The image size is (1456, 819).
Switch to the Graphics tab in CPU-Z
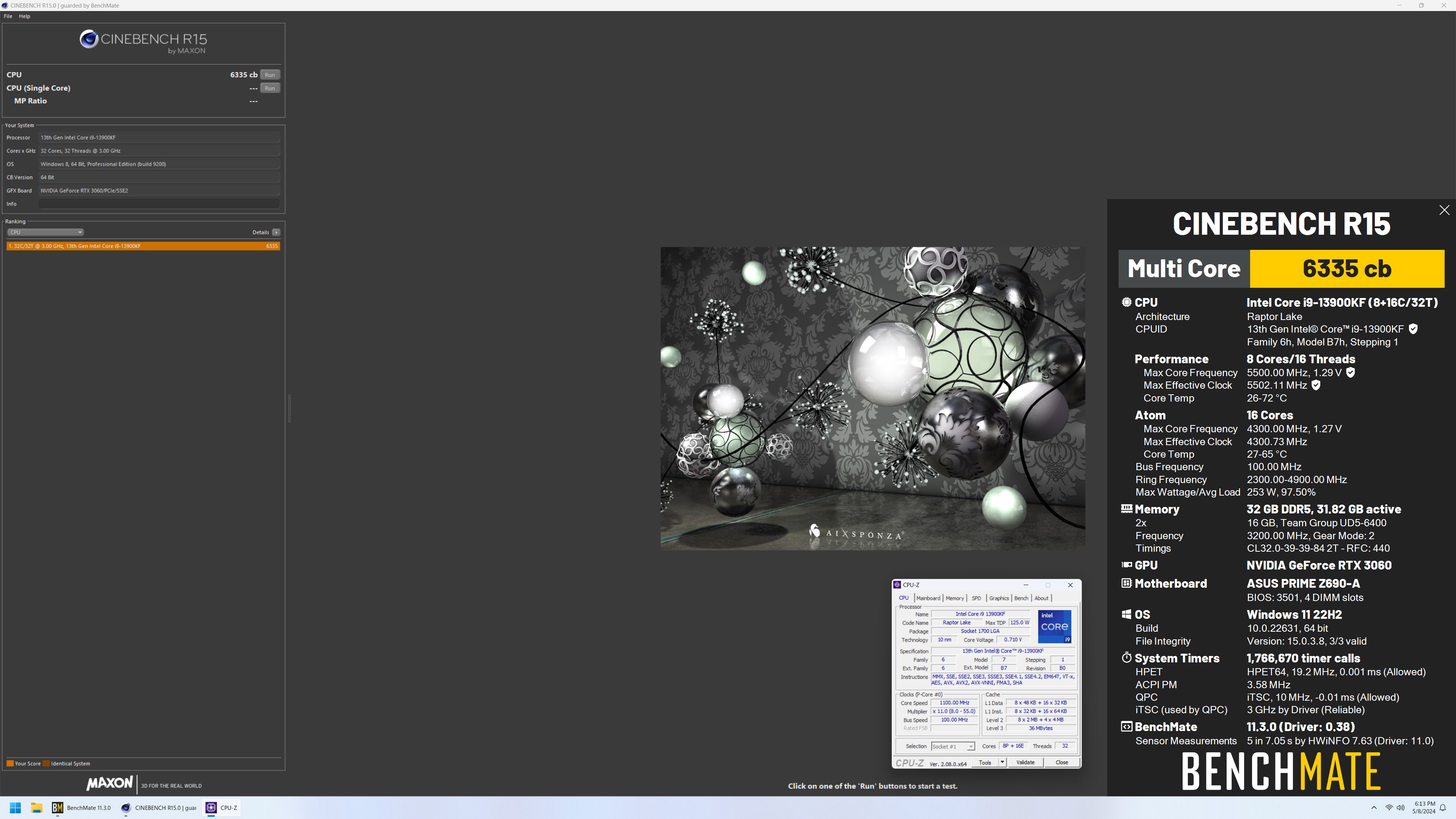[999, 598]
